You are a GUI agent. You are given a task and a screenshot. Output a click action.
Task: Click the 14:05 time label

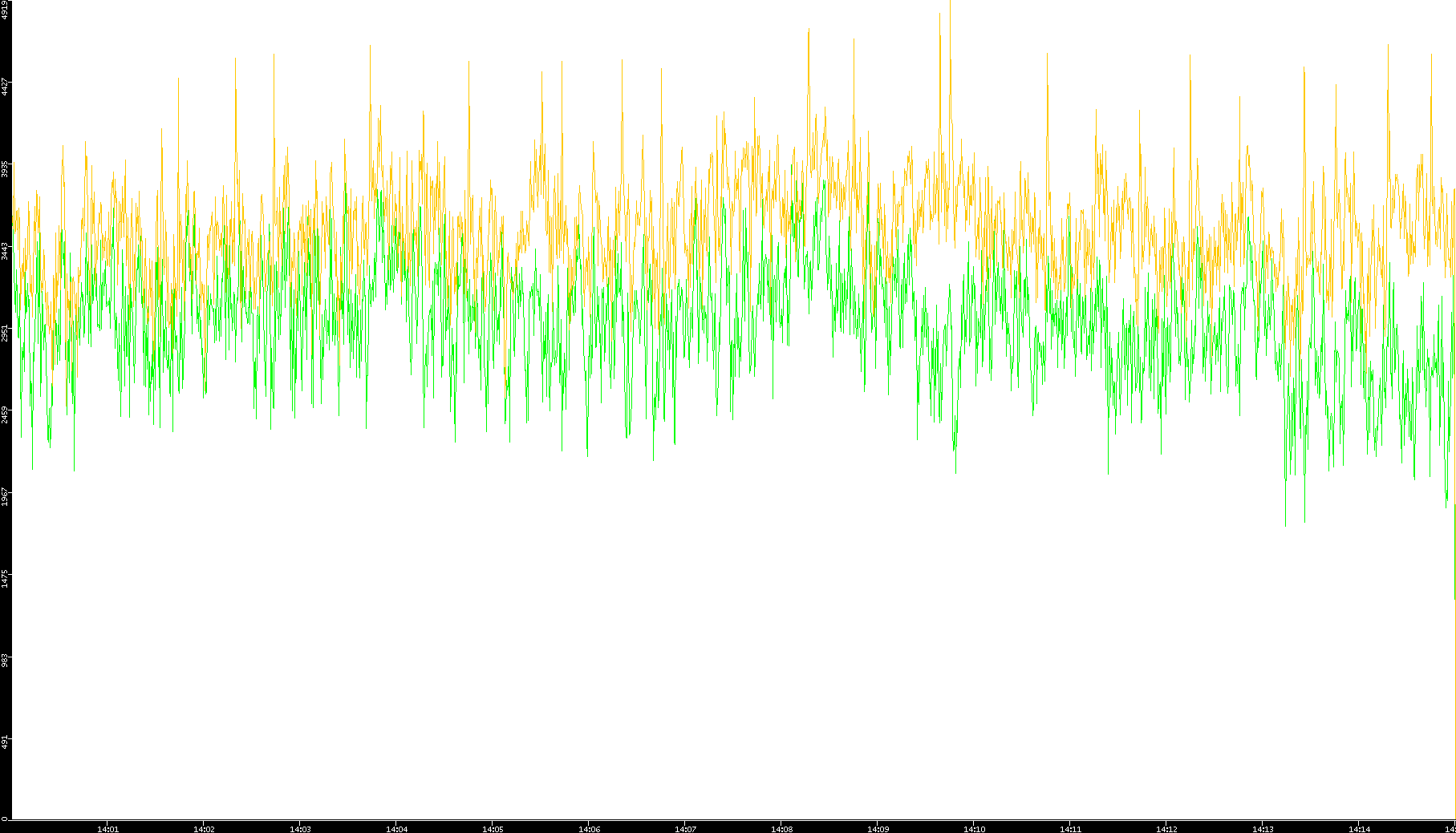493,829
